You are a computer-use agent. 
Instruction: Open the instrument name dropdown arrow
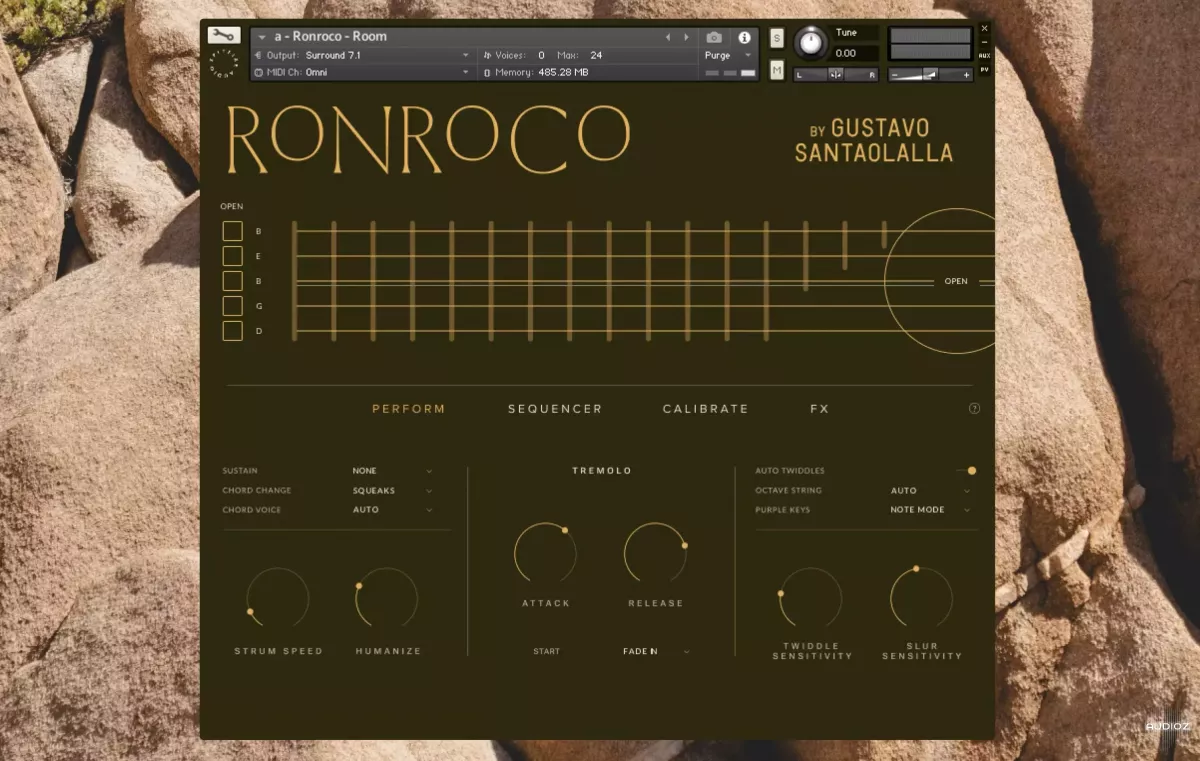[x=262, y=37]
